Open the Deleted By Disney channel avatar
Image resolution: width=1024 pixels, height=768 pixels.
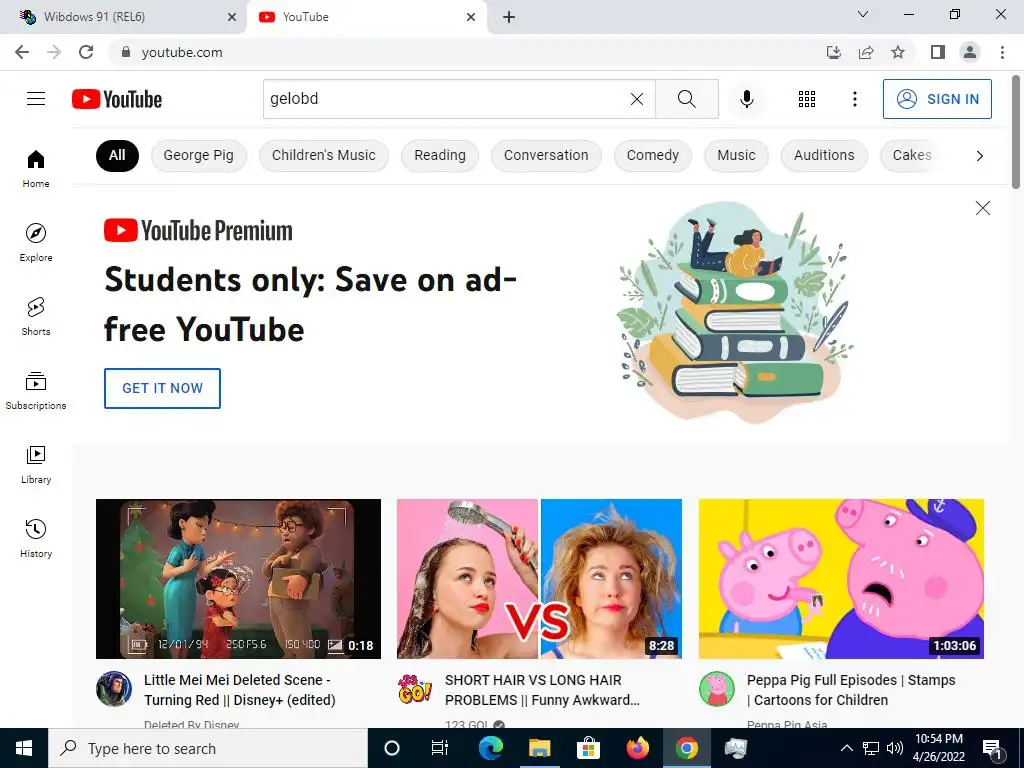coord(114,689)
